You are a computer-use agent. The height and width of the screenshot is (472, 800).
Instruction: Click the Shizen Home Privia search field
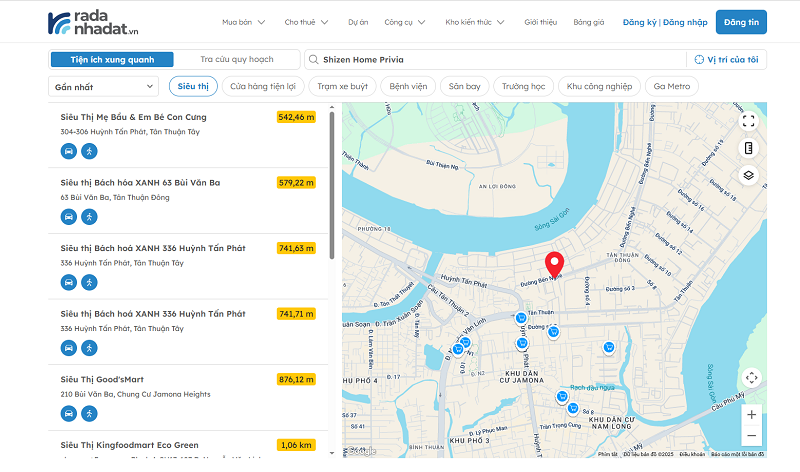pos(495,60)
